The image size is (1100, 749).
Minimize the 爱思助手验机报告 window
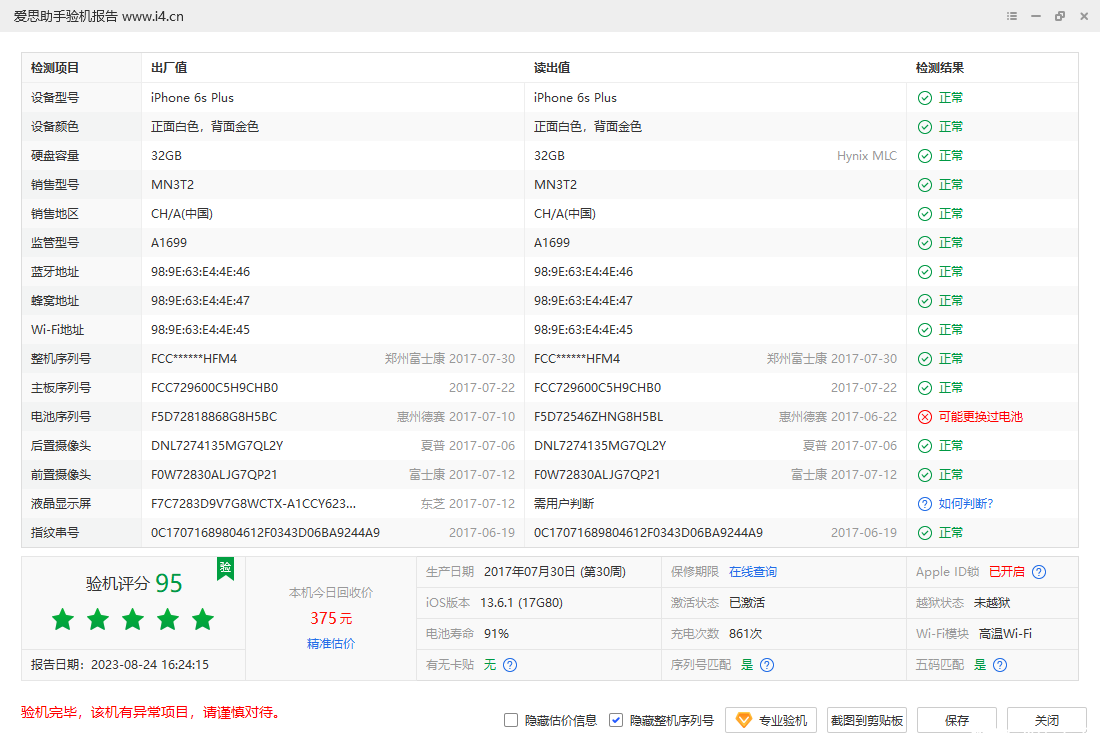[1035, 16]
